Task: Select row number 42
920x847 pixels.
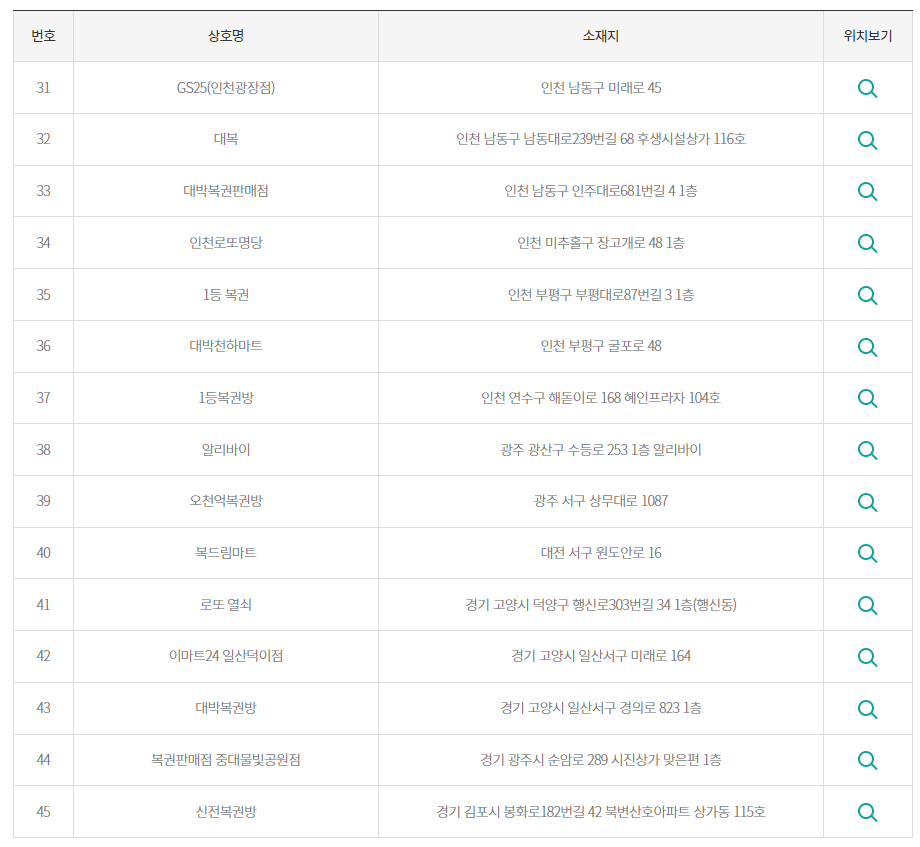Action: 43,655
